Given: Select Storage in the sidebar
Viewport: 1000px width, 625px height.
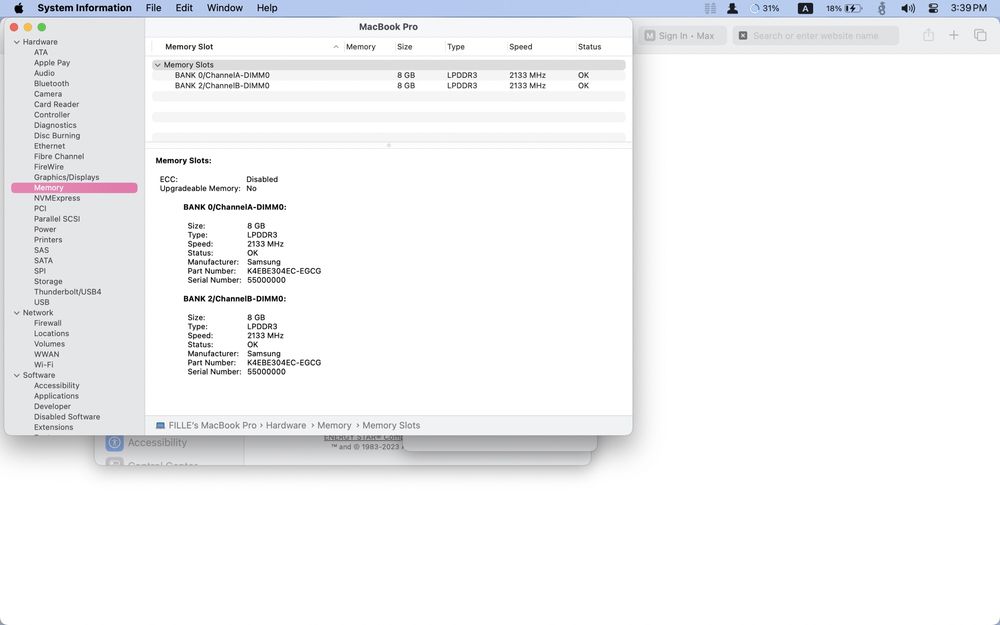Looking at the screenshot, I should (48, 281).
